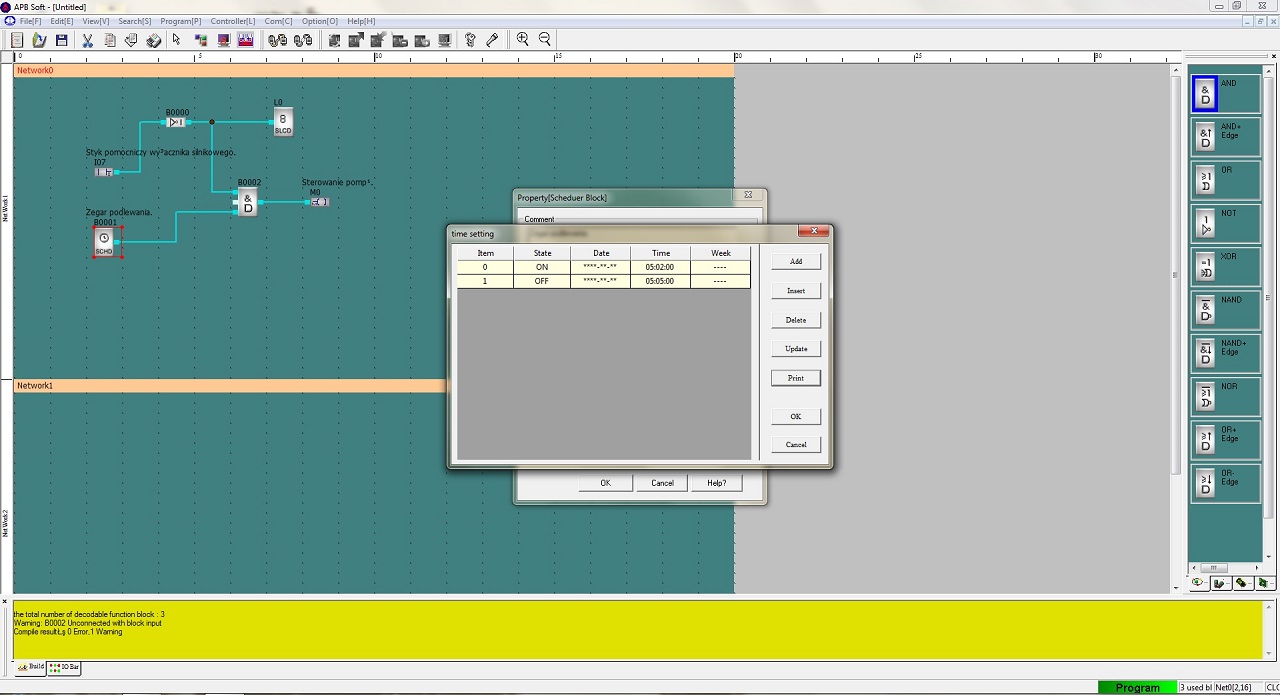
Task: Select schedule row with OFF state
Action: pyautogui.click(x=604, y=281)
